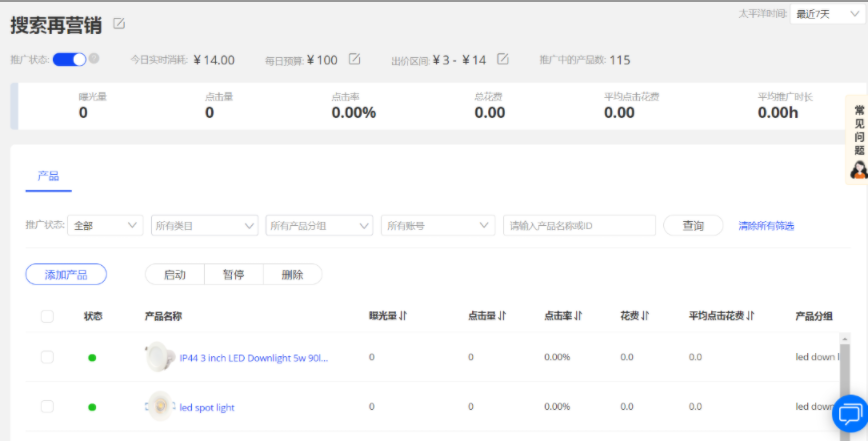Screen dimensions: 868x441
Task: Click 清除所有筛选 clear filters link
Action: pos(766,226)
